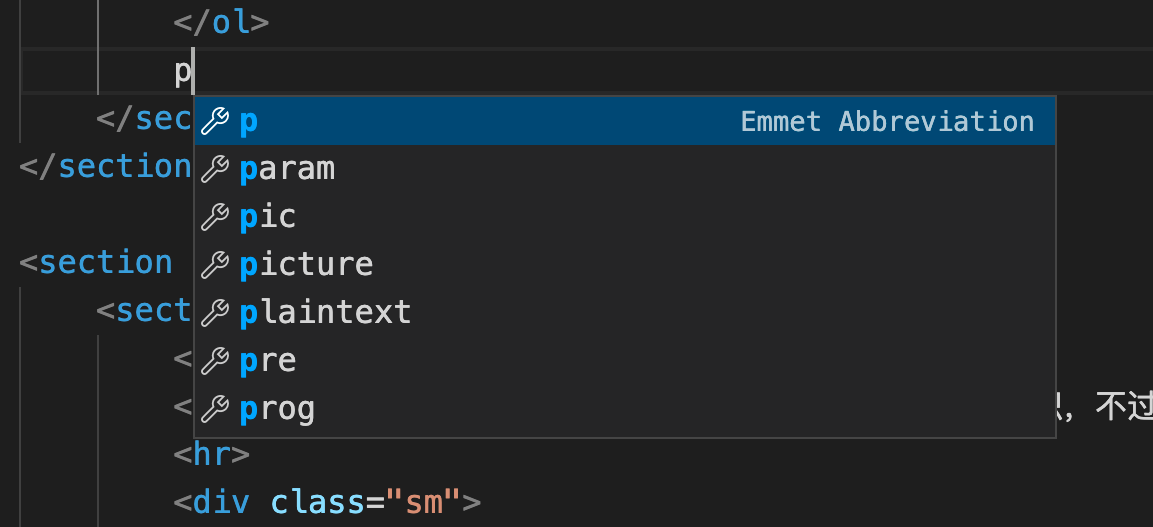Select 'picture' in the suggestion list
This screenshot has height=527, width=1153.
coord(306,265)
